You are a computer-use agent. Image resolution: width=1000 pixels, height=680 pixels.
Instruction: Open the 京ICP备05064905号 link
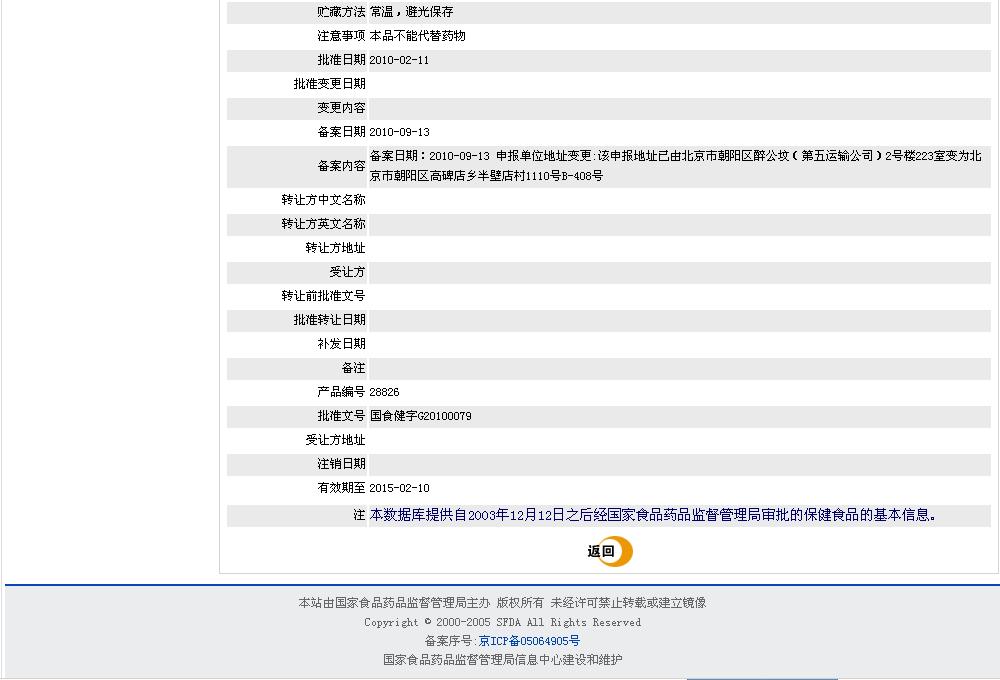click(529, 641)
